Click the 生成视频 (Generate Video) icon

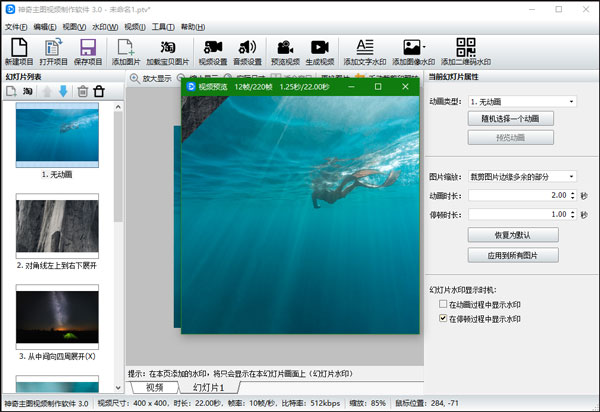point(319,47)
